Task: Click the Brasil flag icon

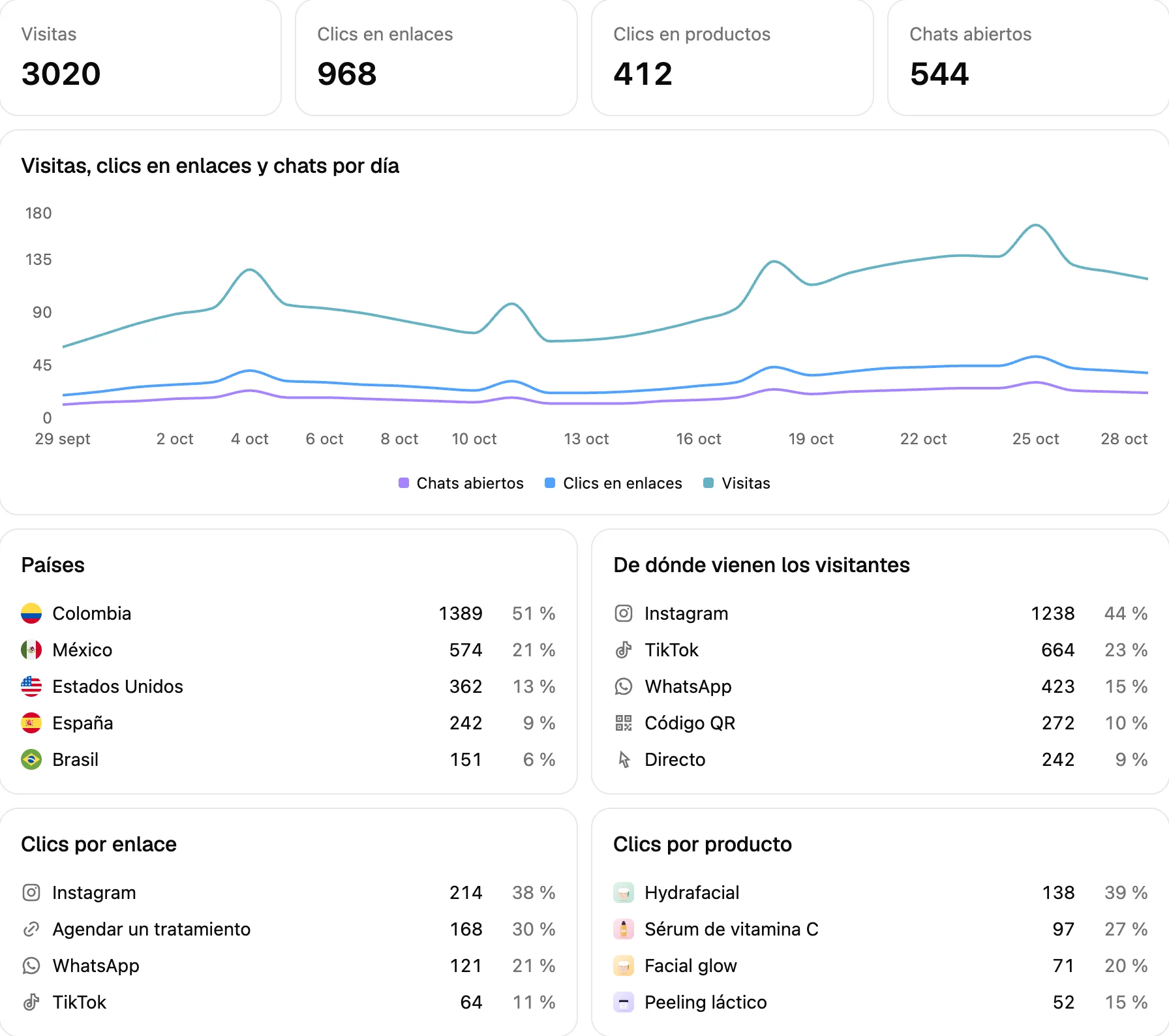Action: tap(31, 759)
